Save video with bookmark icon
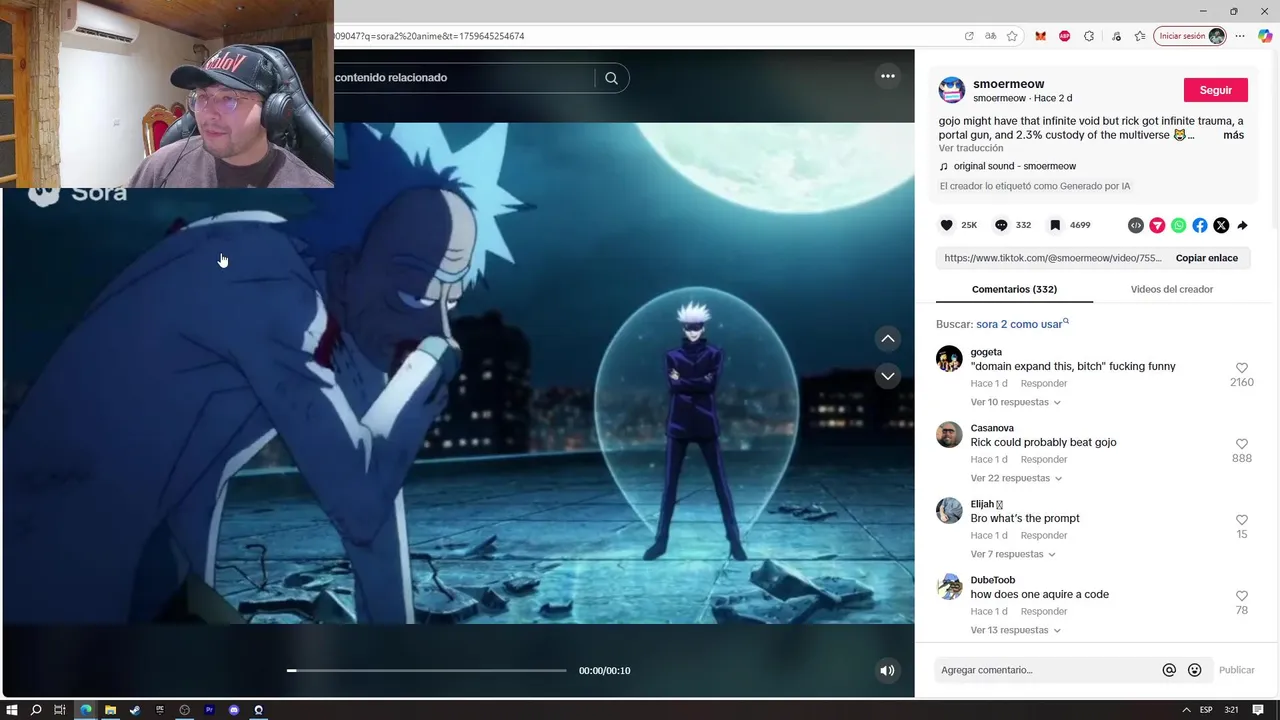The height and width of the screenshot is (720, 1280). point(1055,226)
